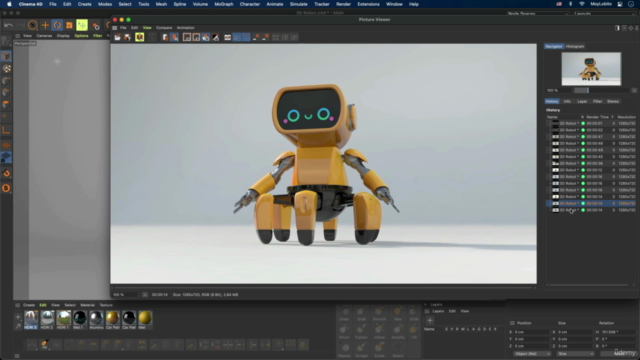Select the highlighted 3D Robot history row

[591, 203]
